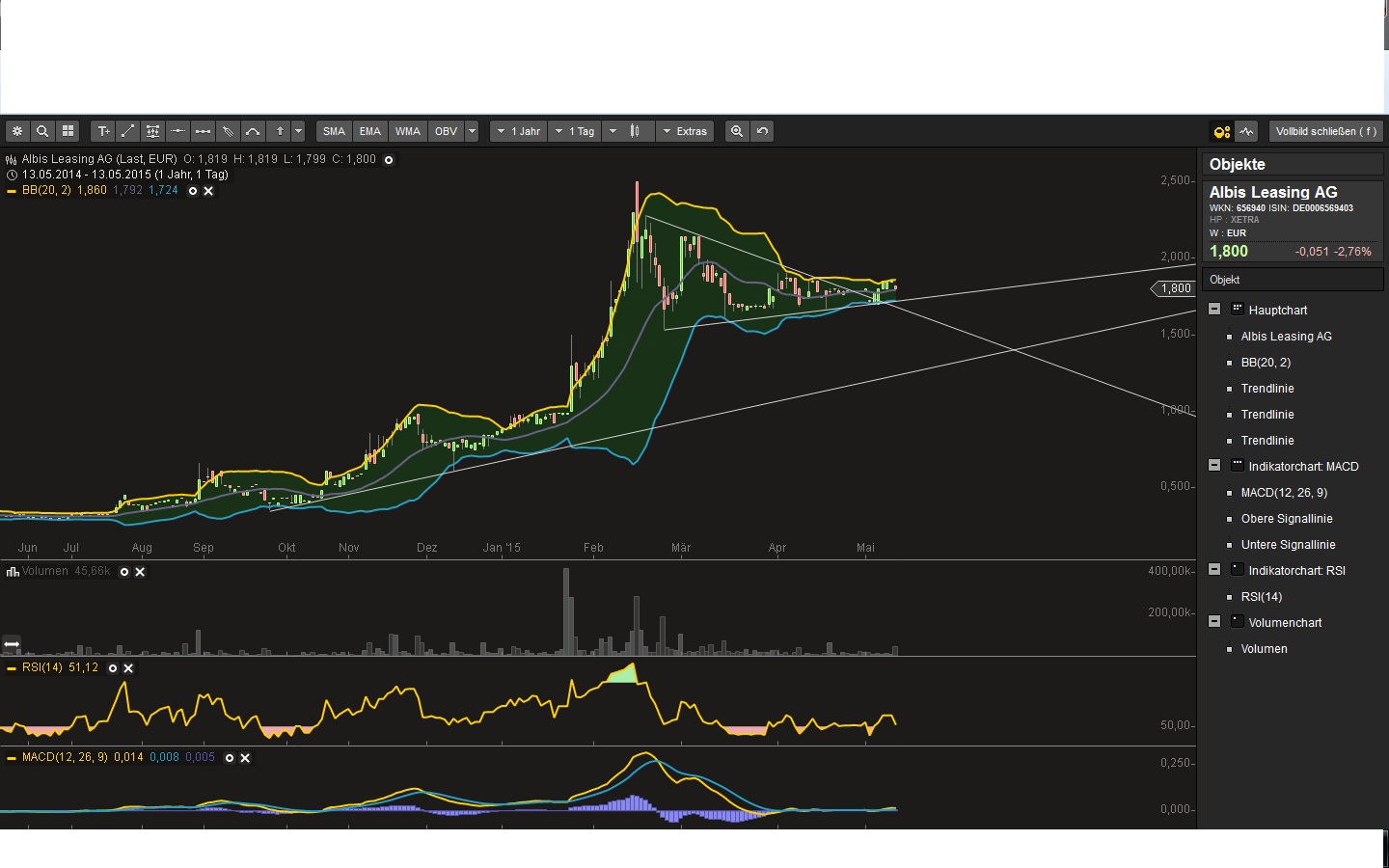
Task: Click Vollbild schließen button
Action: [1325, 131]
